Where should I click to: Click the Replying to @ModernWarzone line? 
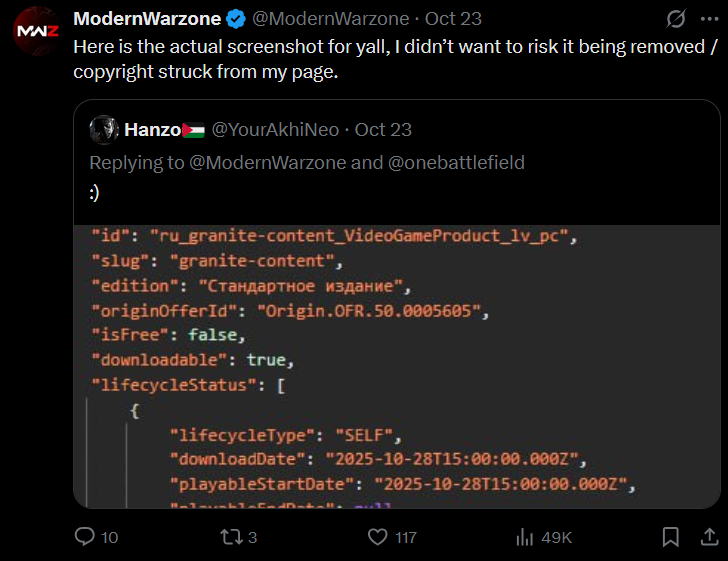(306, 163)
